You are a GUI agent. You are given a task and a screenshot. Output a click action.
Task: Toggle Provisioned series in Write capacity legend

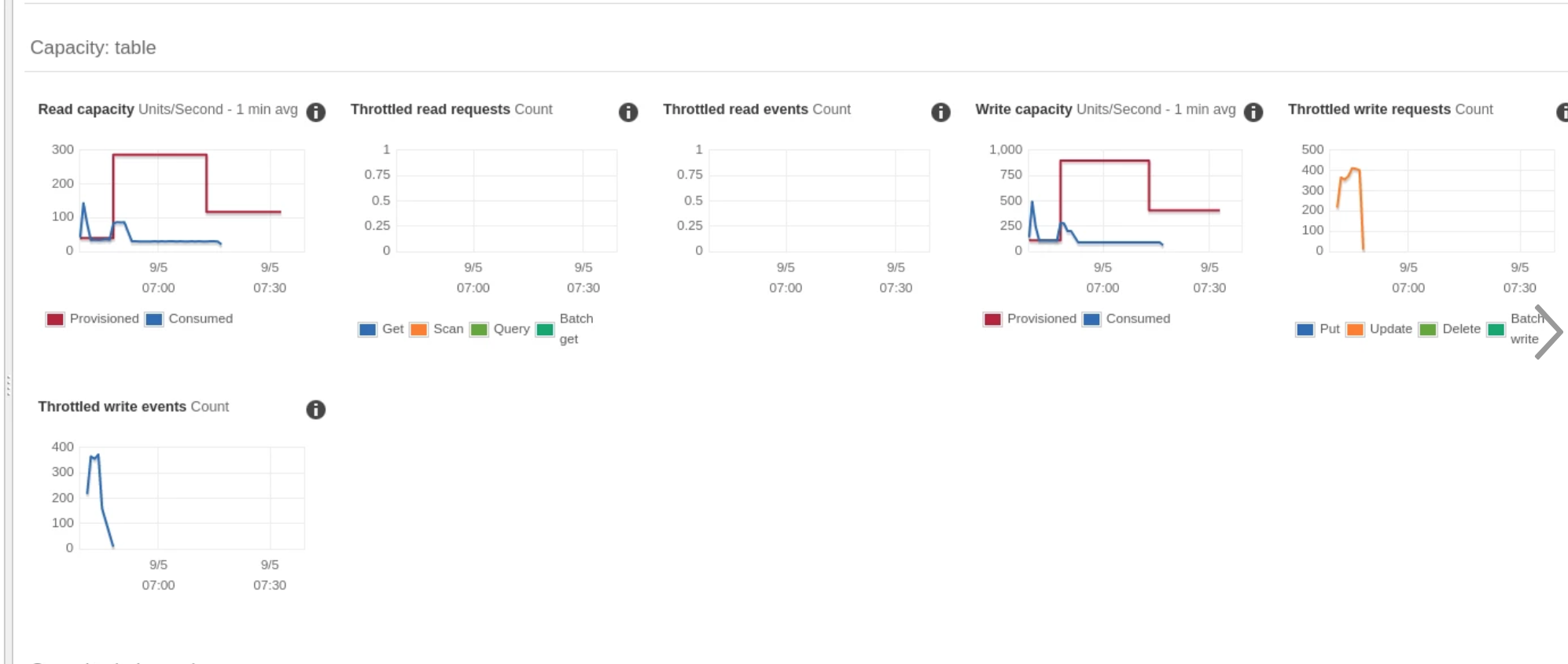click(x=992, y=319)
